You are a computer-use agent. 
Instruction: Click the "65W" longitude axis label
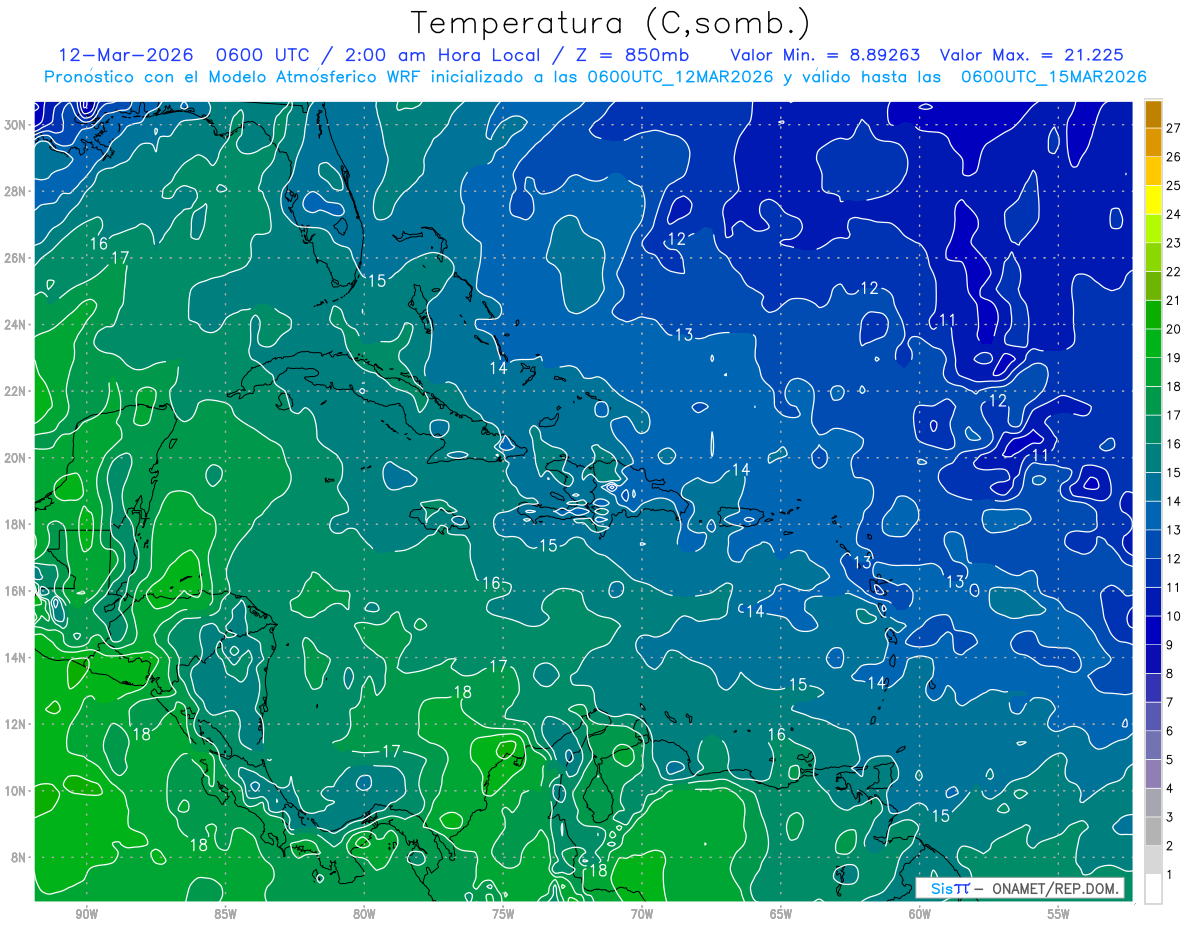781,914
